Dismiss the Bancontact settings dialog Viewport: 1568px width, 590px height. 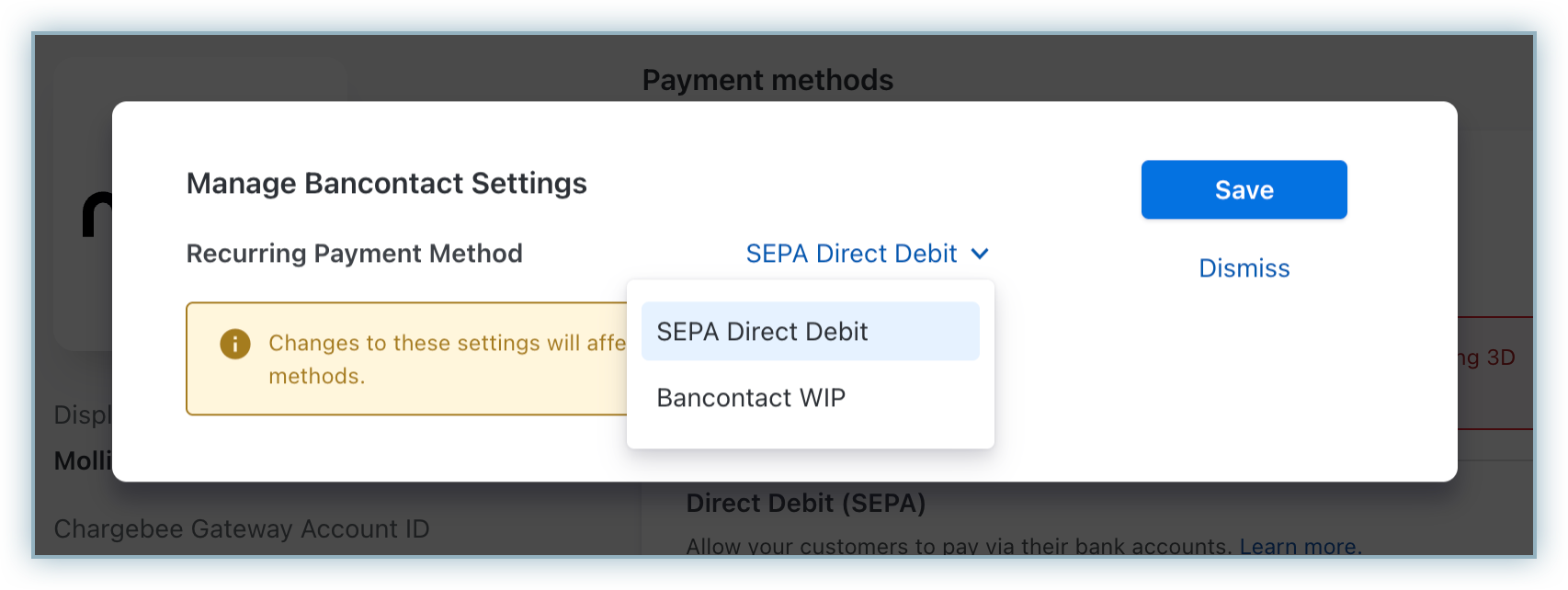(x=1244, y=268)
